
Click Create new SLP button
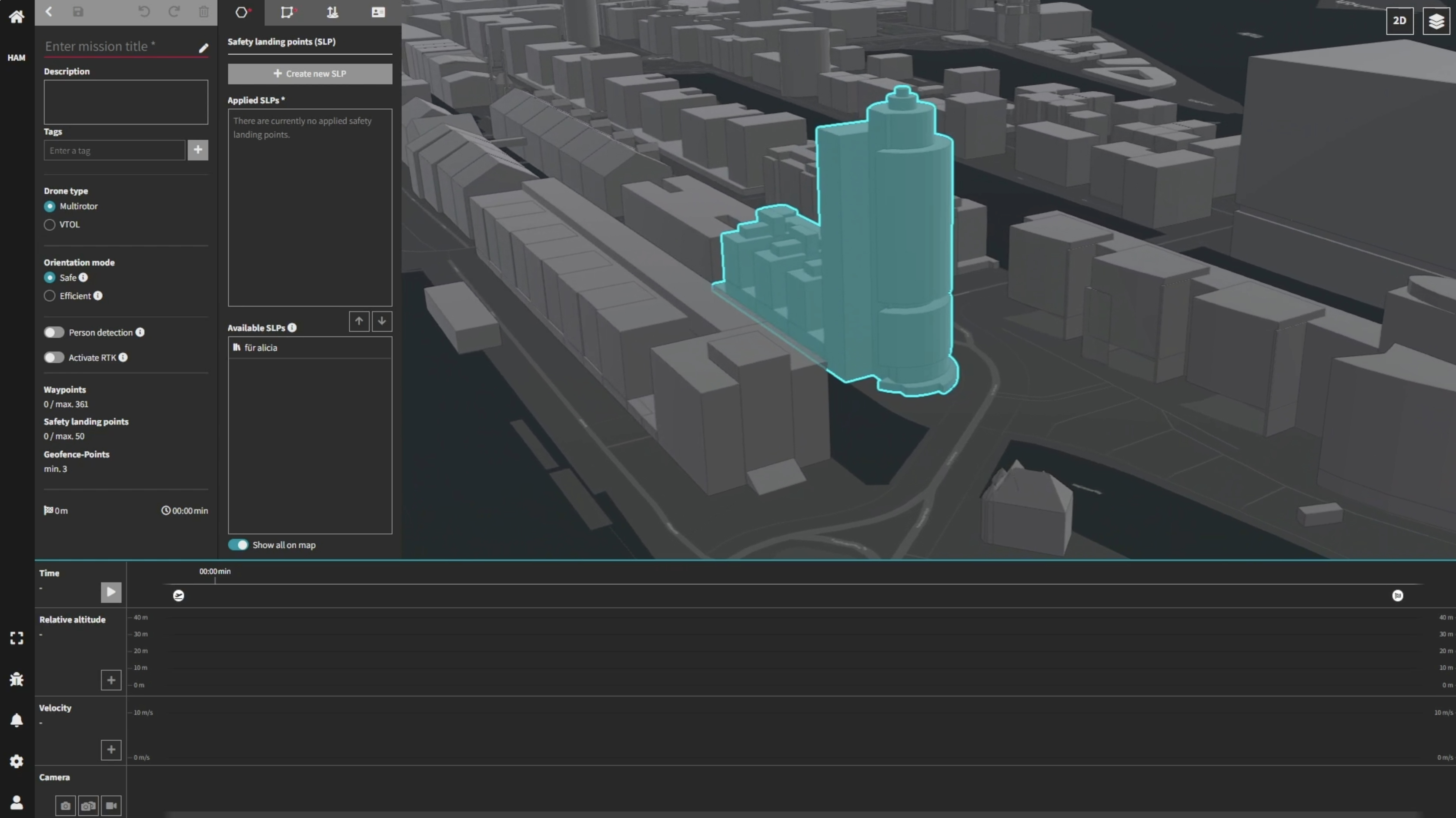click(310, 74)
